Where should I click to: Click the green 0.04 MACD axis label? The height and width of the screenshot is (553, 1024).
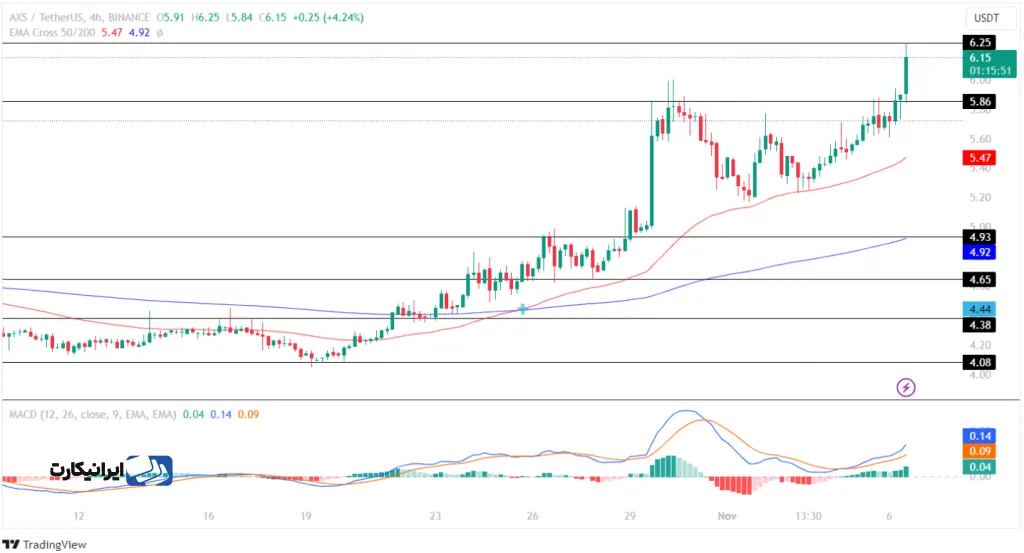tap(980, 467)
